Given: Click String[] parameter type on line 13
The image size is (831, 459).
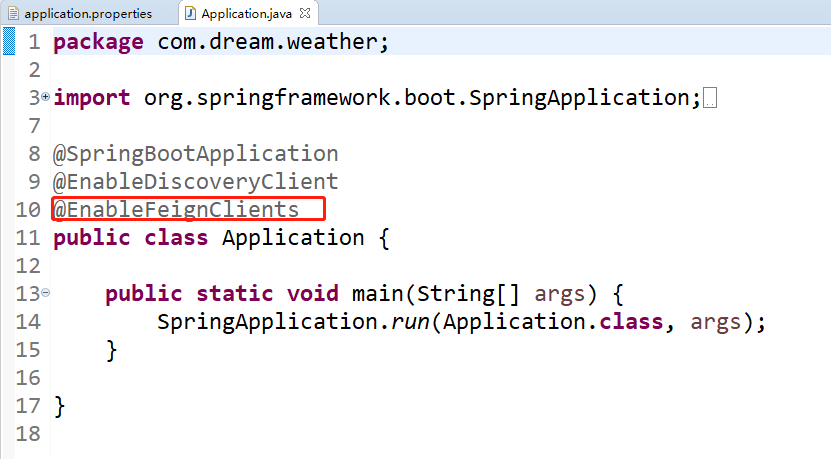Looking at the screenshot, I should click(x=468, y=294).
